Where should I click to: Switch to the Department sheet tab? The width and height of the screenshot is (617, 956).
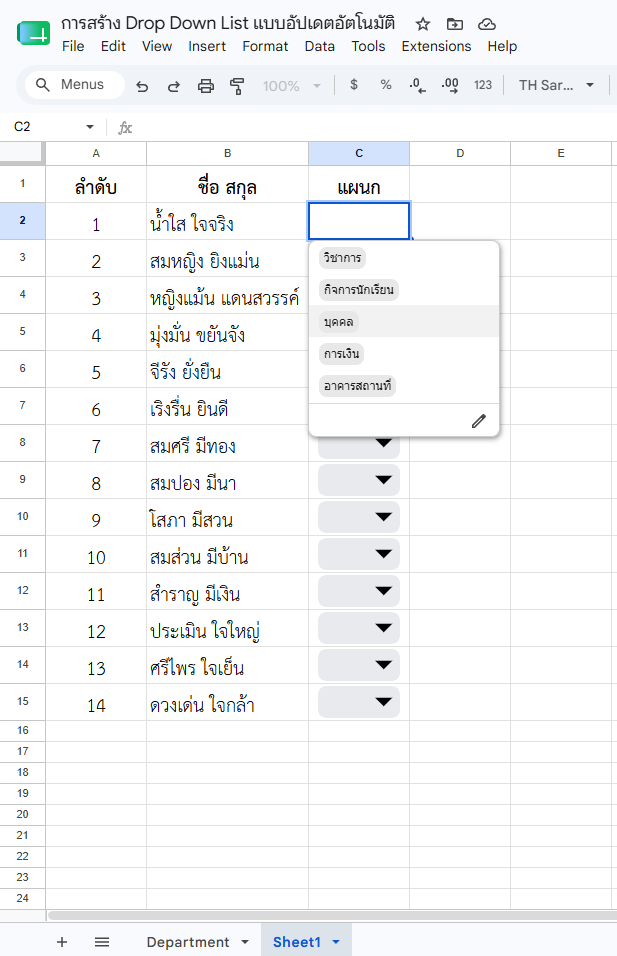click(188, 942)
